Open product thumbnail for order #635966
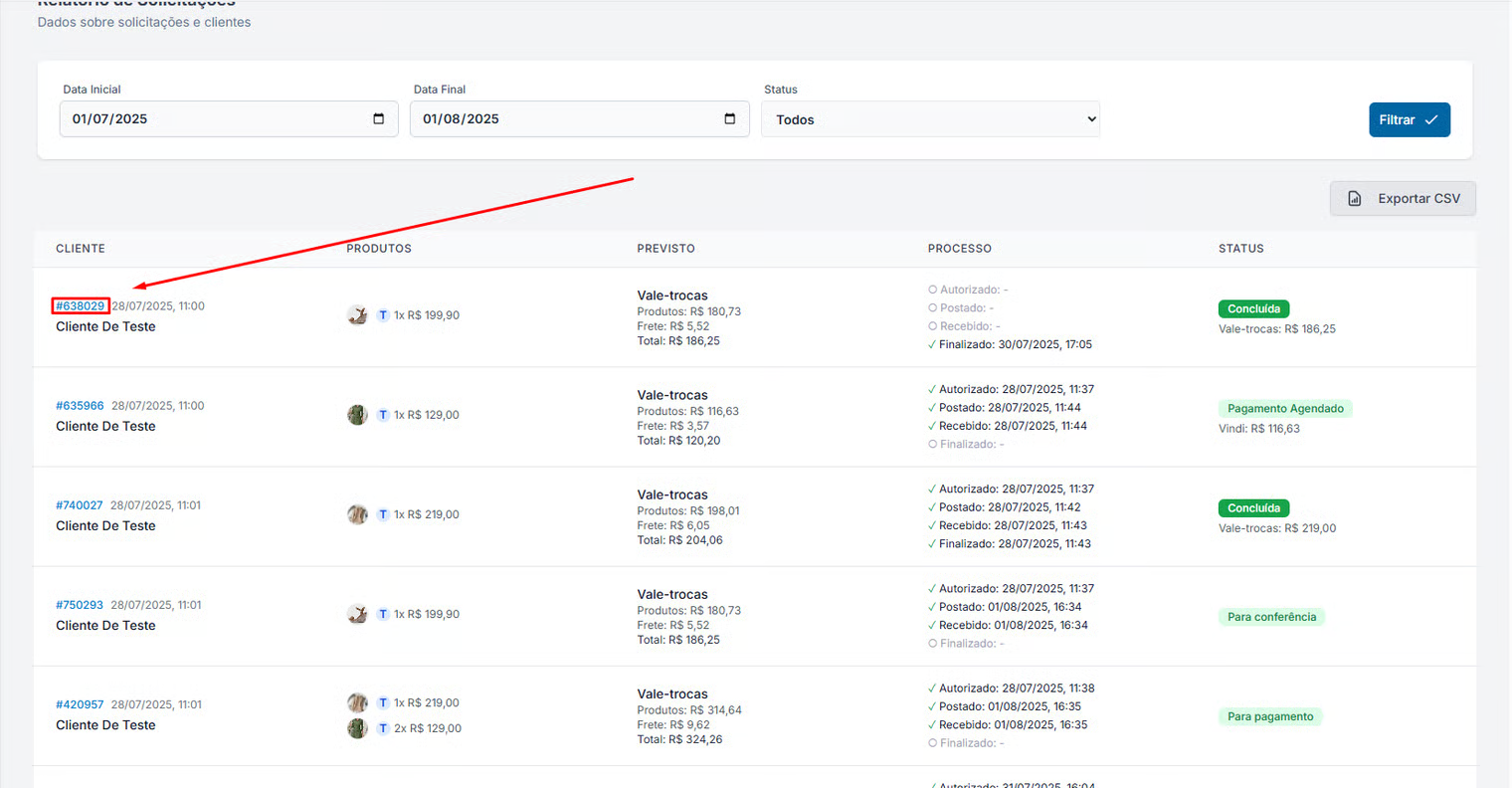This screenshot has height=788, width=1512. click(357, 415)
